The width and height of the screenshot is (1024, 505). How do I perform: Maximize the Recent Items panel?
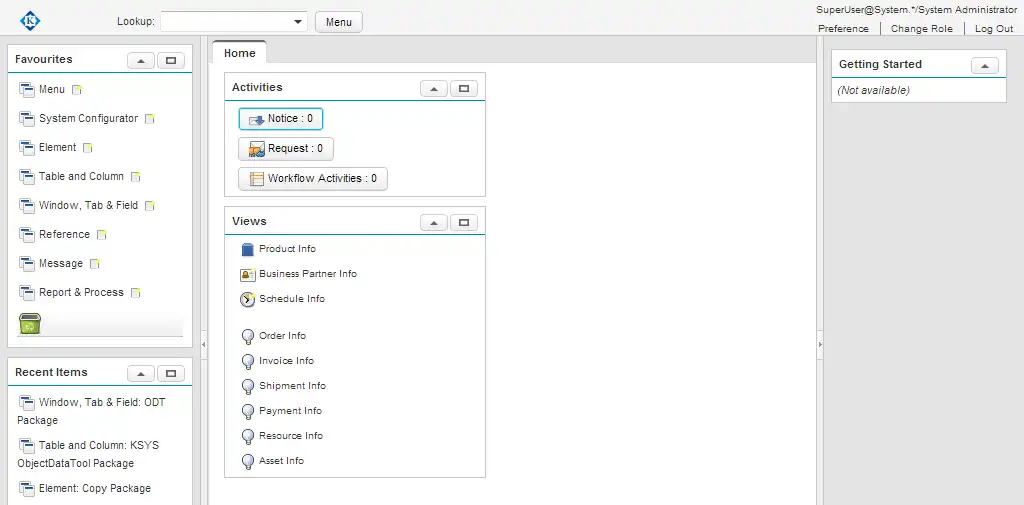[x=171, y=374]
